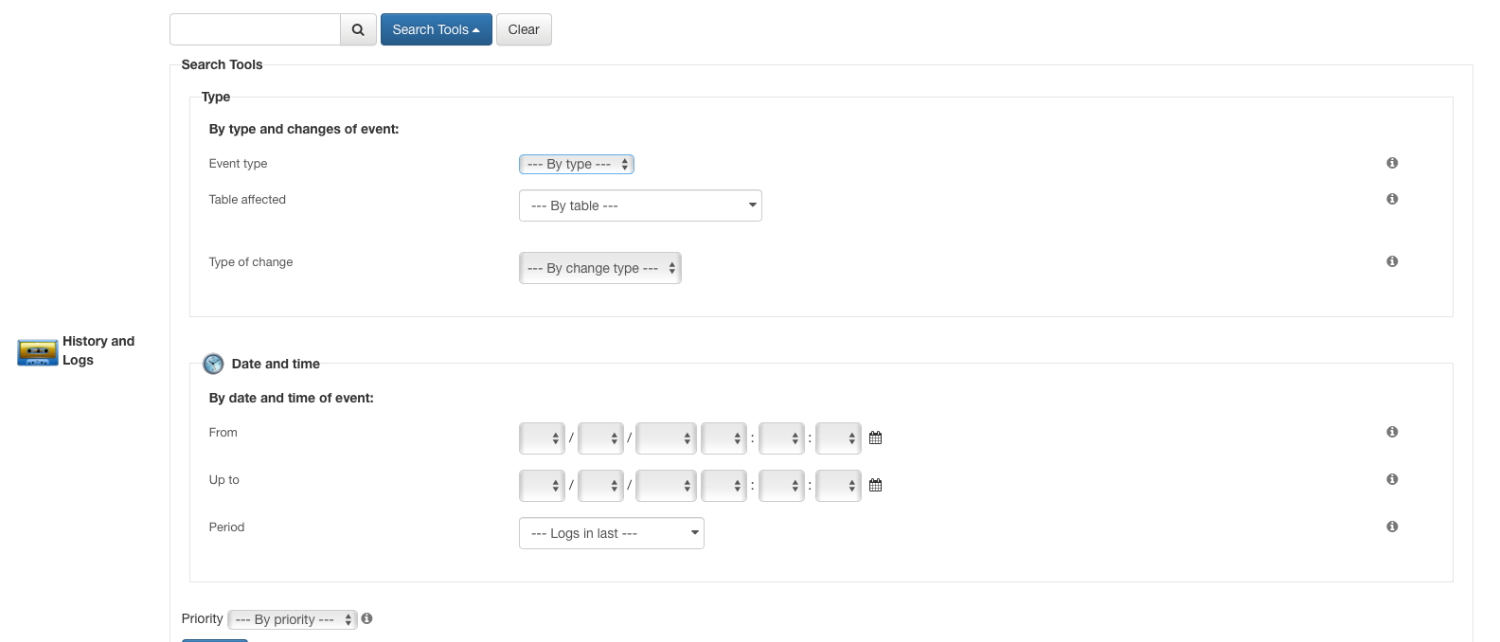Image resolution: width=1500 pixels, height=642 pixels.
Task: Open the From minute select
Action: coord(782,438)
